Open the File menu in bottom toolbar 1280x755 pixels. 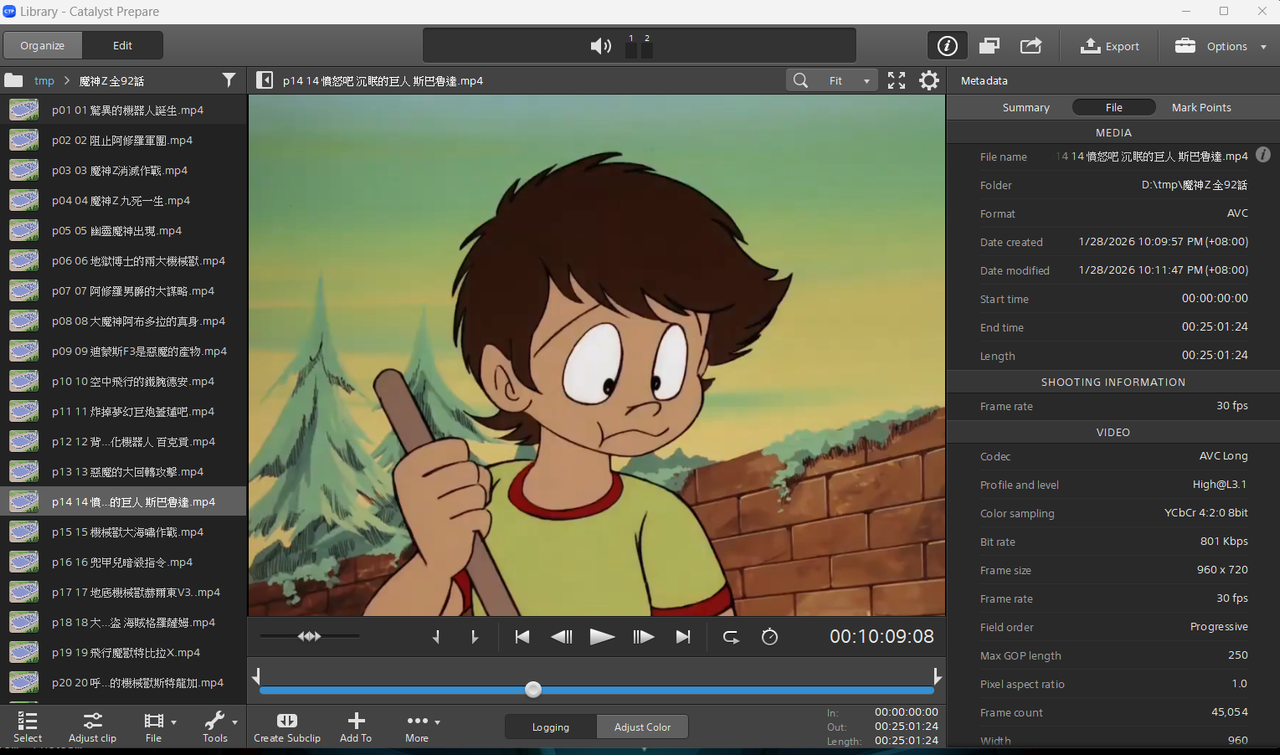pos(158,726)
